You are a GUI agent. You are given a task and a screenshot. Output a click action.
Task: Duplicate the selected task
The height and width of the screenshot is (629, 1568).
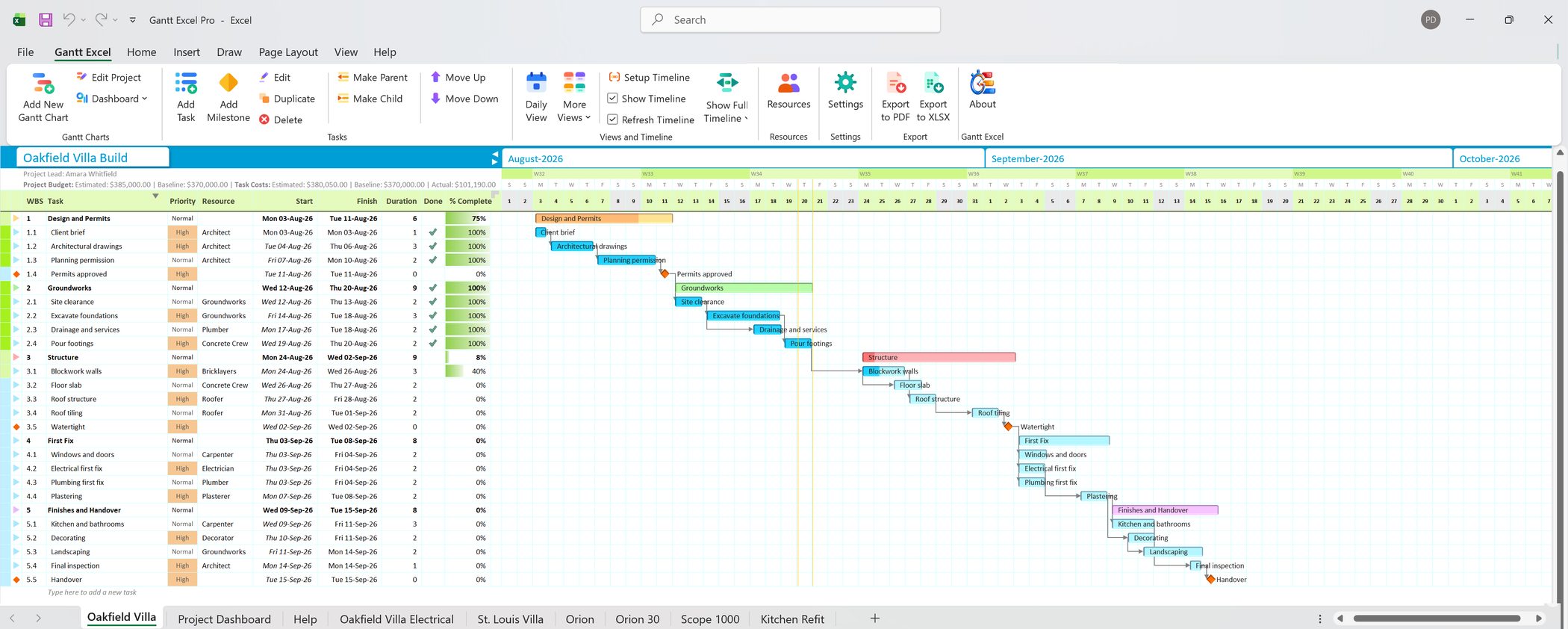click(287, 99)
